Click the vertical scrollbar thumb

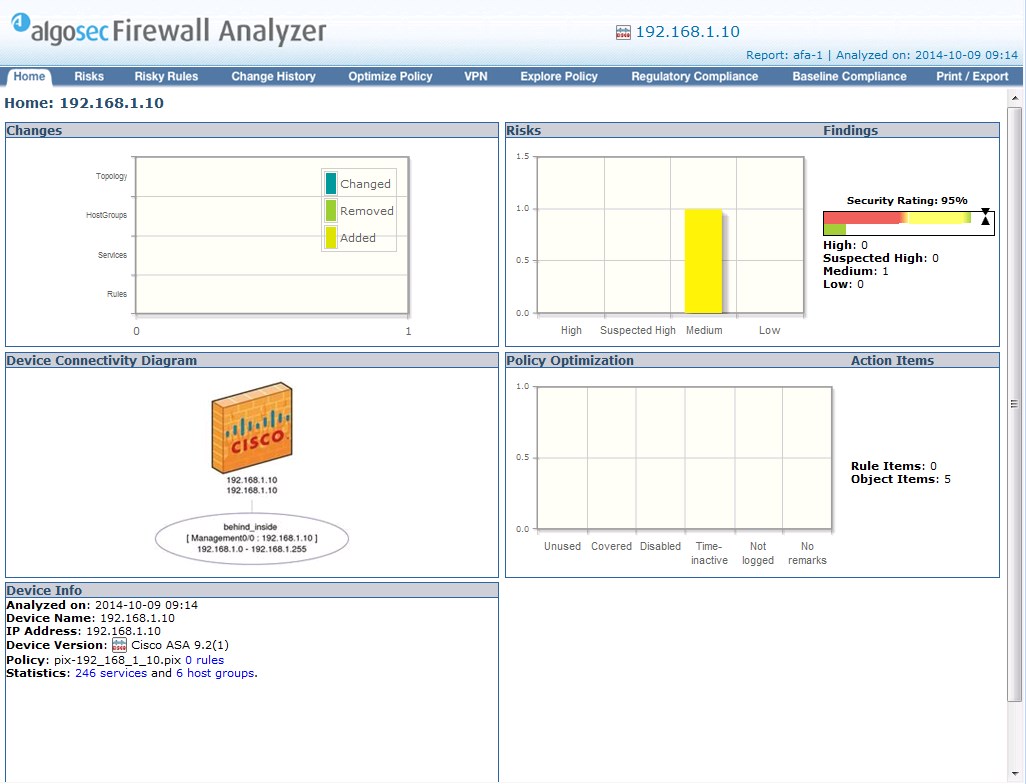(x=1015, y=404)
